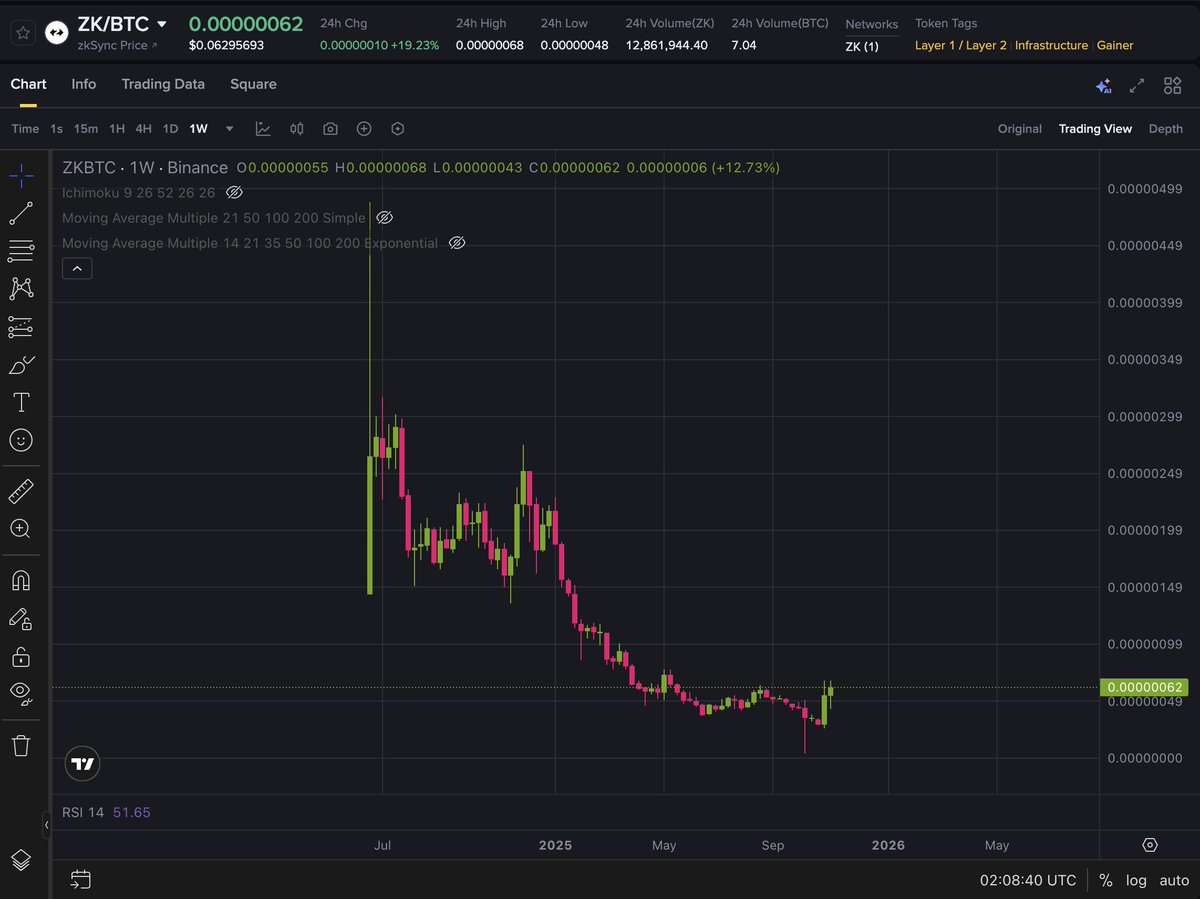This screenshot has width=1200, height=899.
Task: Click the RSI 14 indicator label
Action: (x=83, y=812)
